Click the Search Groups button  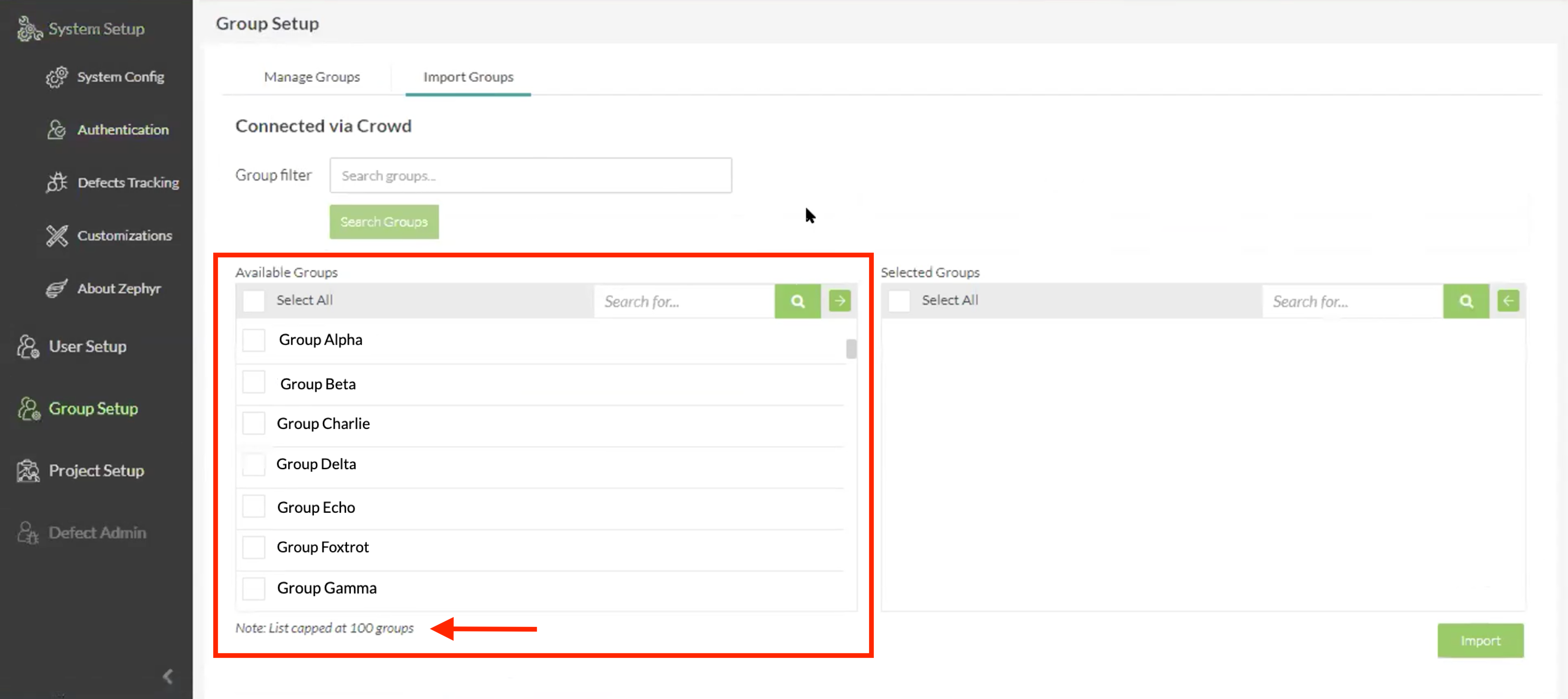[x=384, y=222]
